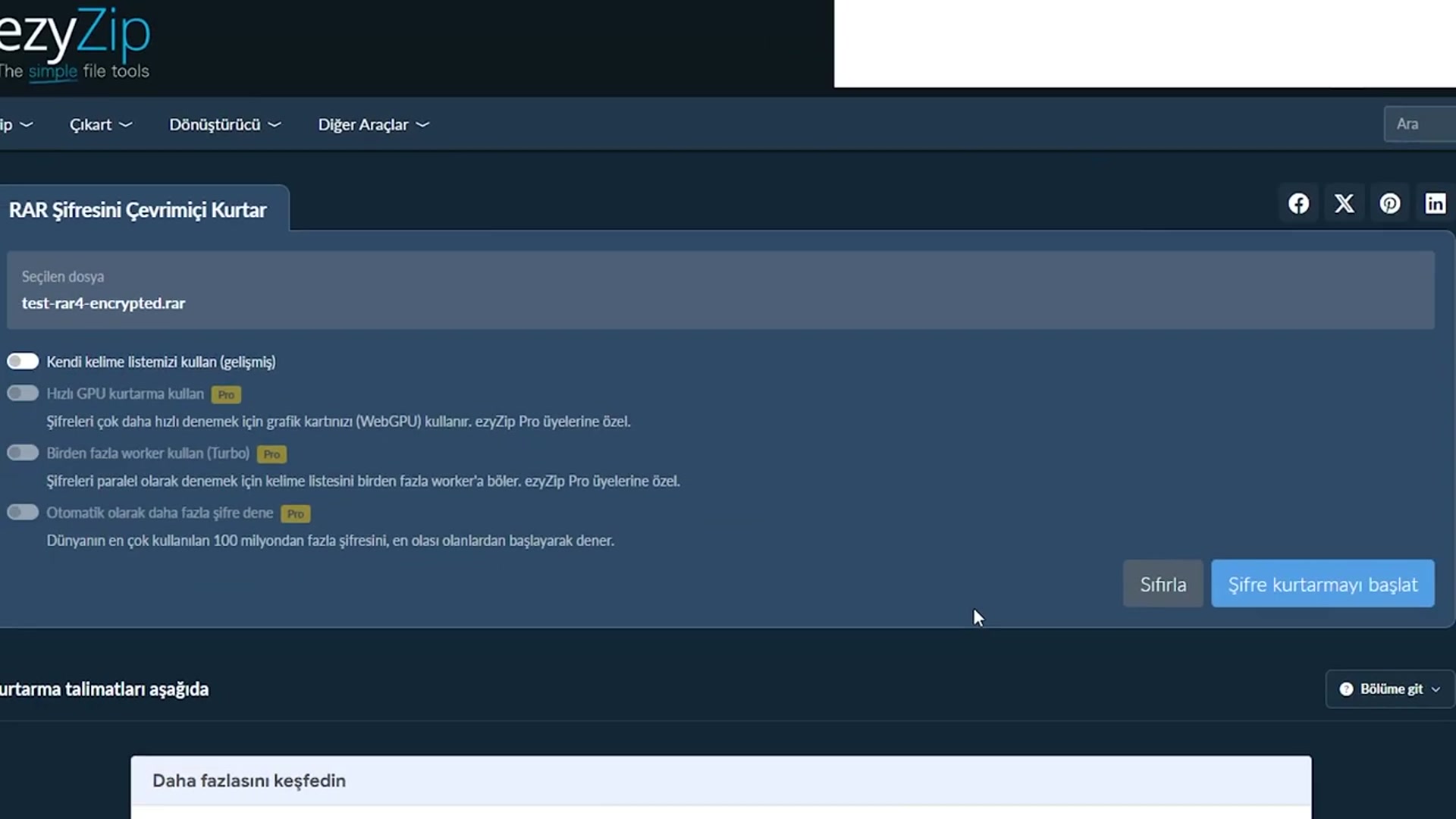Click the Pro badge next to Turbo option
This screenshot has height=819, width=1456.
point(271,454)
